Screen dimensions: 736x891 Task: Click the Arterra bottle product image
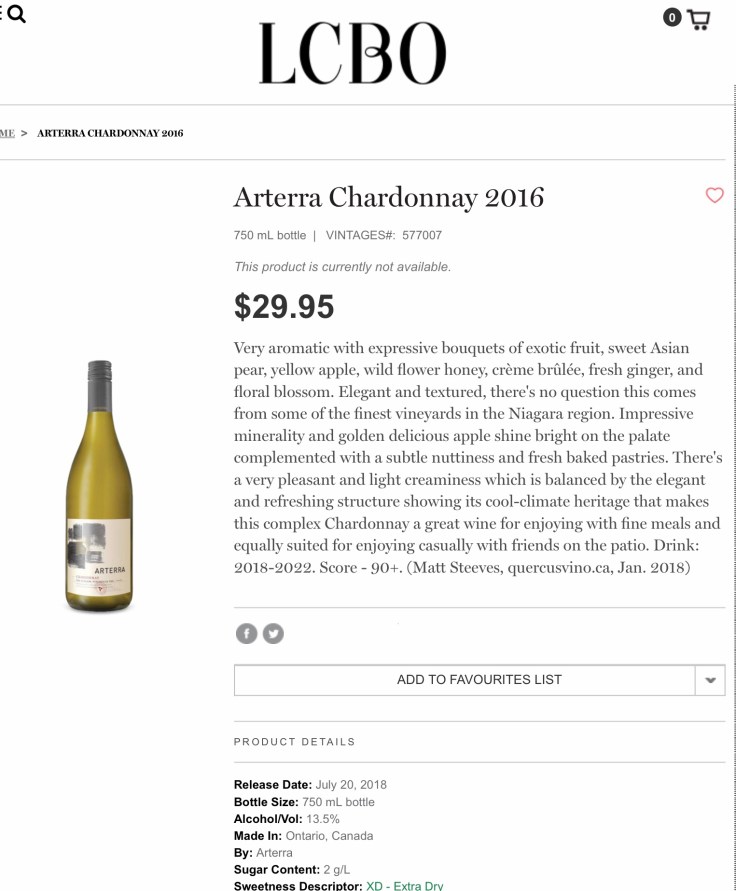(99, 486)
